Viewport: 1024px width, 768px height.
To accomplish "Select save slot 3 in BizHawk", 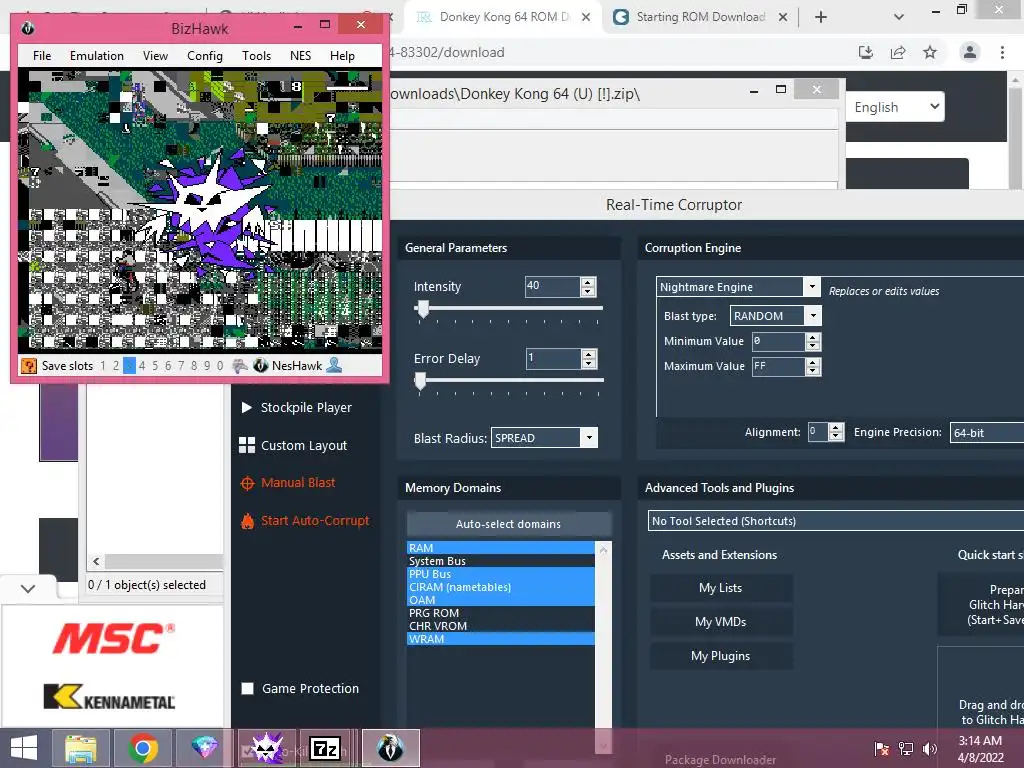I will click(x=129, y=366).
